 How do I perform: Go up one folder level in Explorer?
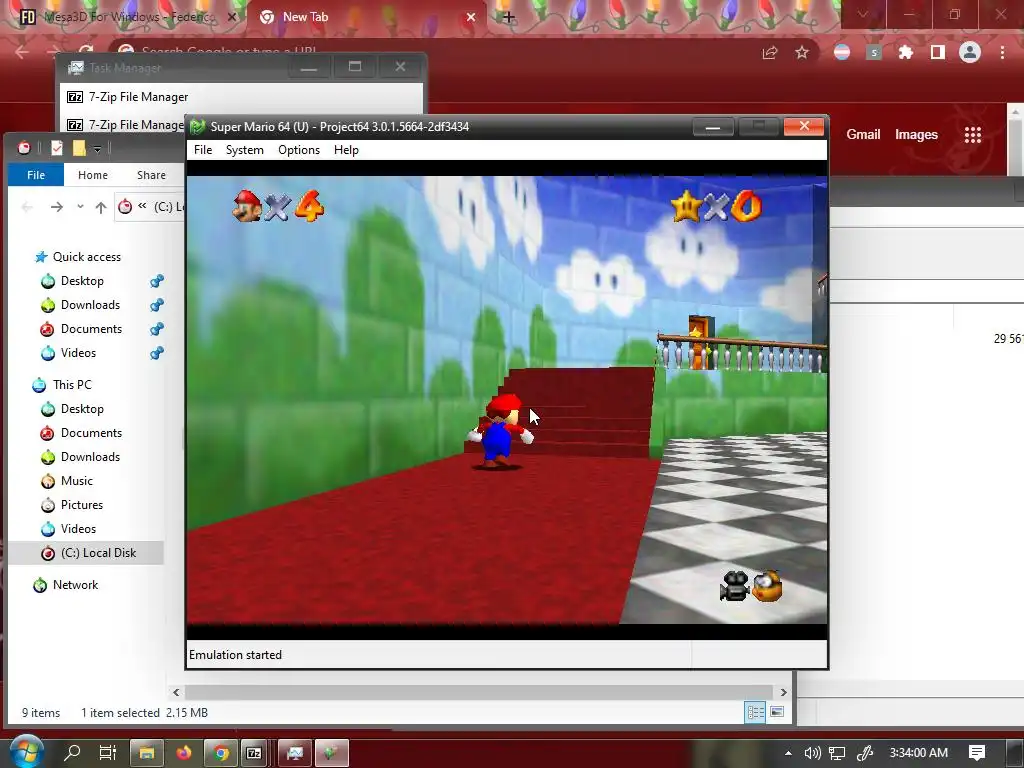pos(101,207)
